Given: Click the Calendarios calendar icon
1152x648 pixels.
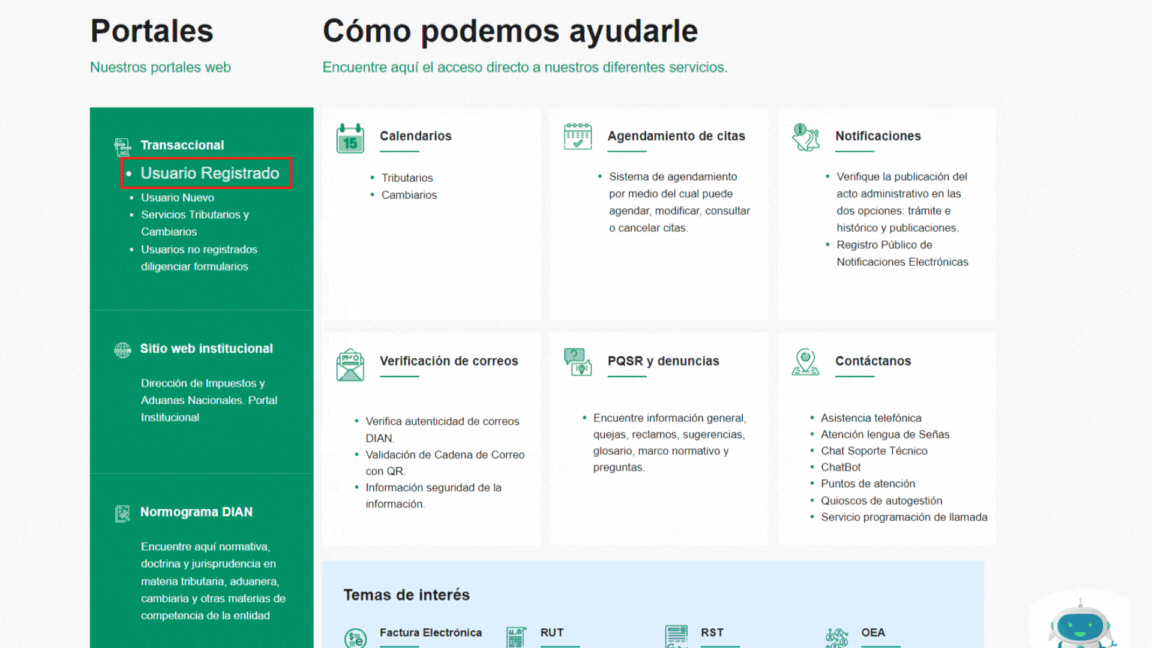Looking at the screenshot, I should point(350,138).
